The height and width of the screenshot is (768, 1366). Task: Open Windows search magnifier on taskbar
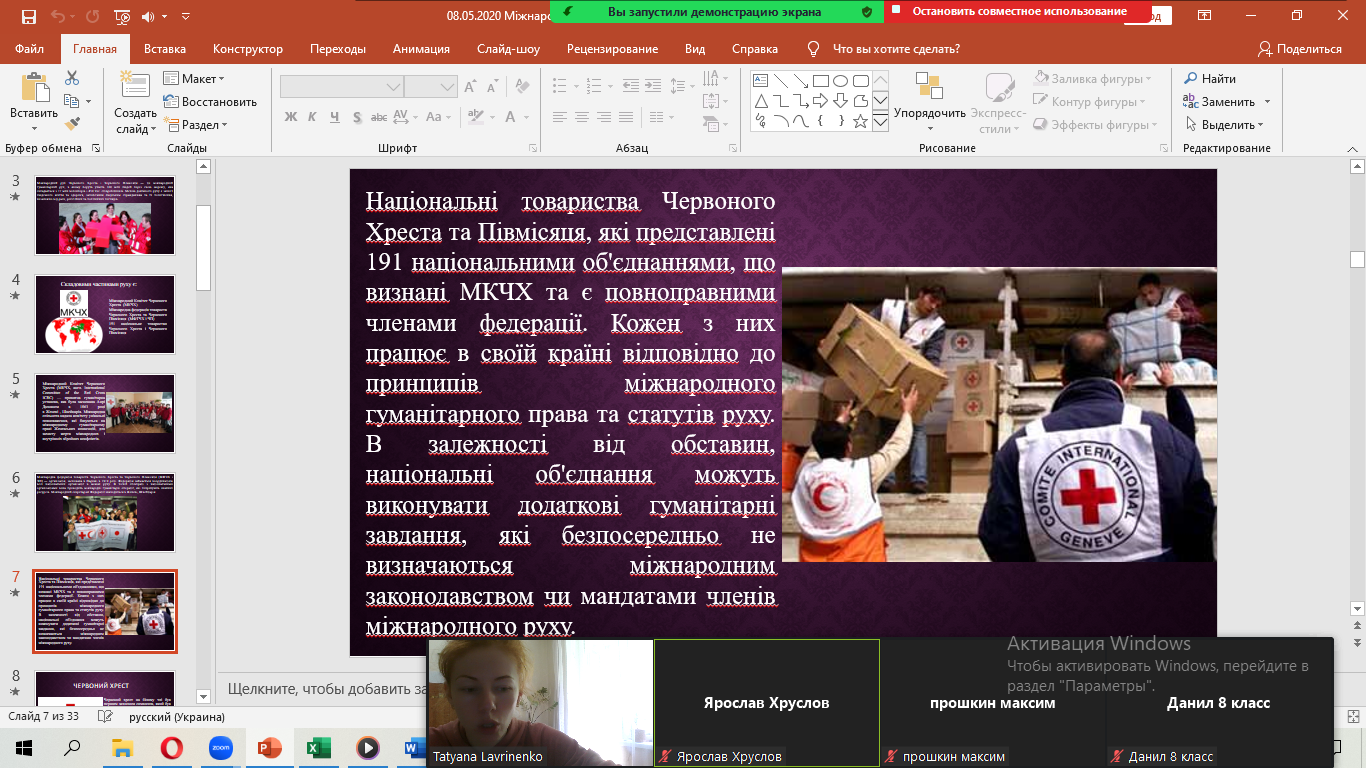pyautogui.click(x=72, y=747)
